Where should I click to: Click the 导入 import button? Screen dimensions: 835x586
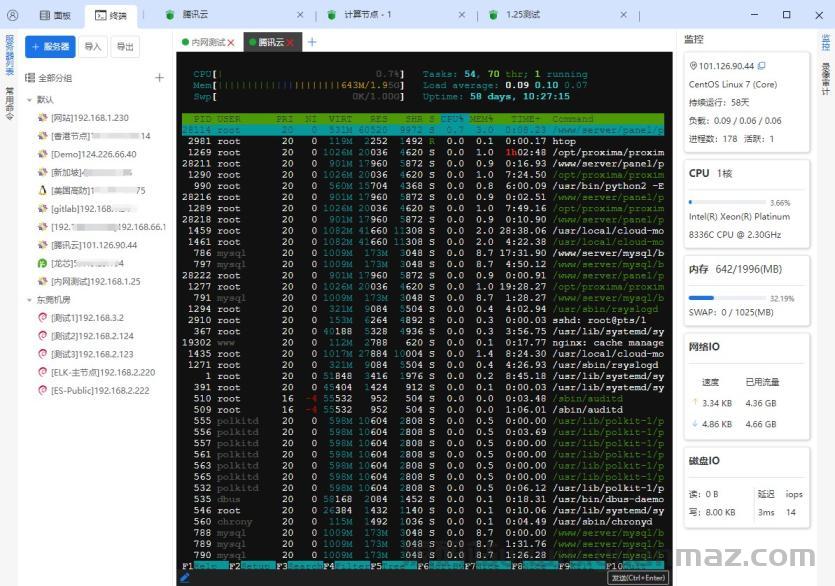[x=93, y=47]
